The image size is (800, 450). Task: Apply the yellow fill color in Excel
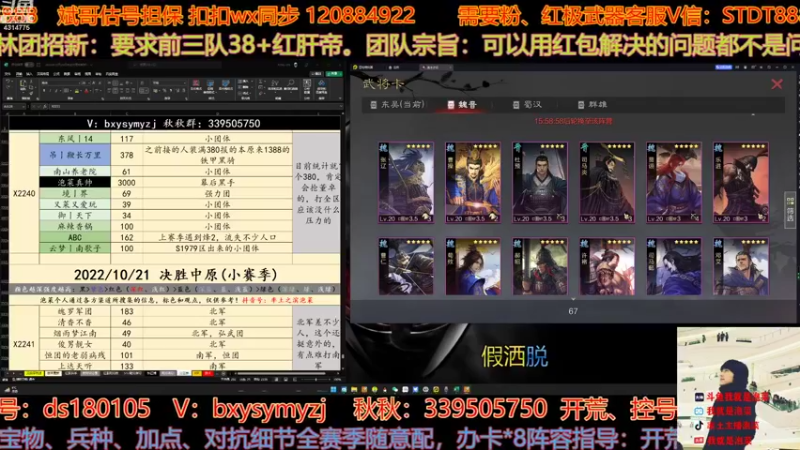tap(77, 90)
